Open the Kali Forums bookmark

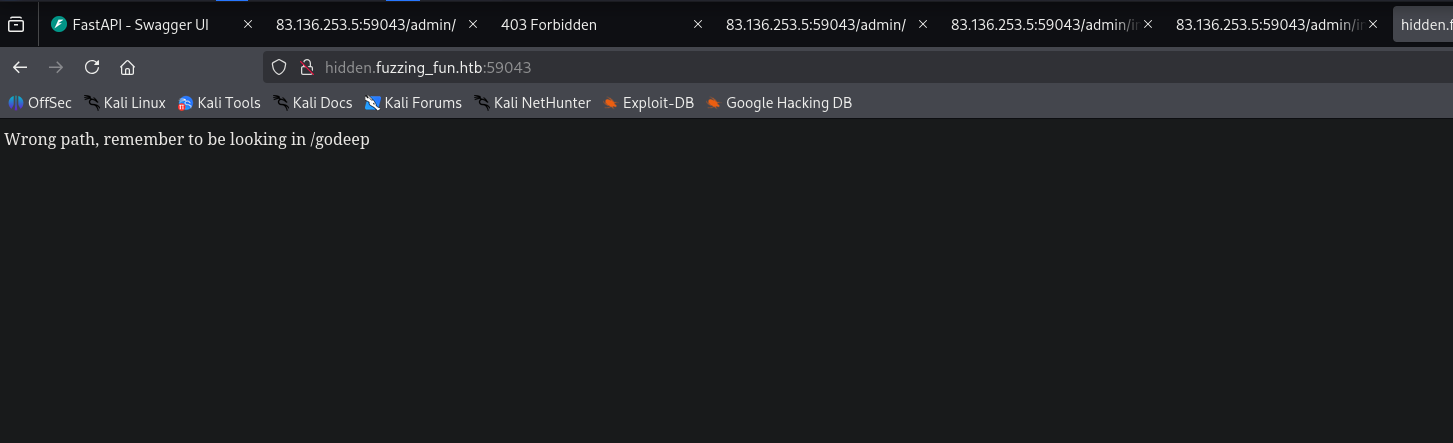point(413,103)
